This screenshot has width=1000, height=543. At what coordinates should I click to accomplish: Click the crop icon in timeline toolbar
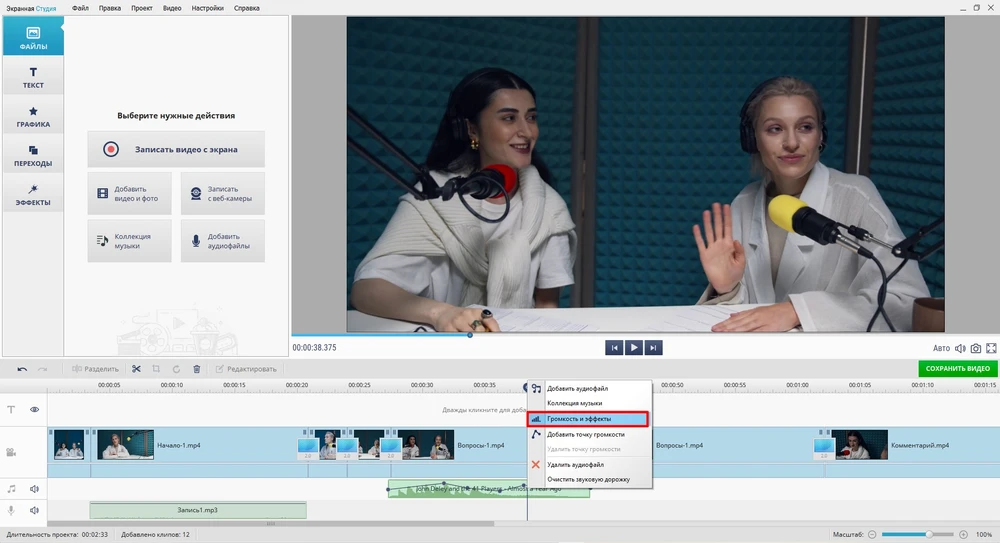pyautogui.click(x=155, y=369)
